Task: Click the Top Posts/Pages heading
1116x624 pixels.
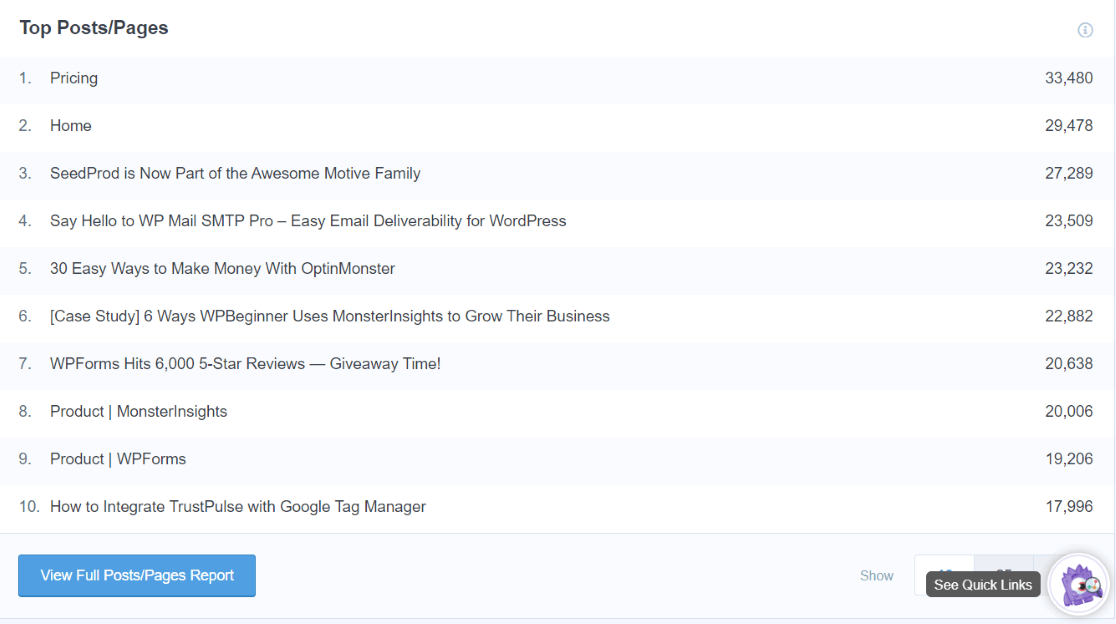Action: click(x=94, y=28)
